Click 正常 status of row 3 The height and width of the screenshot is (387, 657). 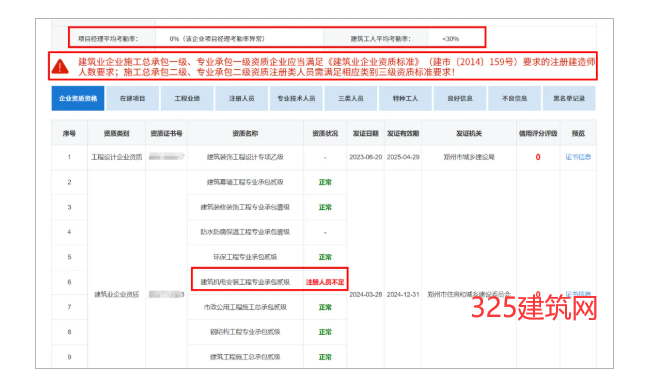[x=325, y=207]
